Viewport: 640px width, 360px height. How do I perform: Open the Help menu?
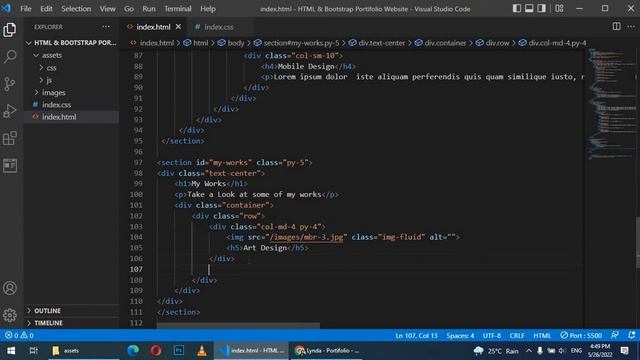tap(208, 9)
